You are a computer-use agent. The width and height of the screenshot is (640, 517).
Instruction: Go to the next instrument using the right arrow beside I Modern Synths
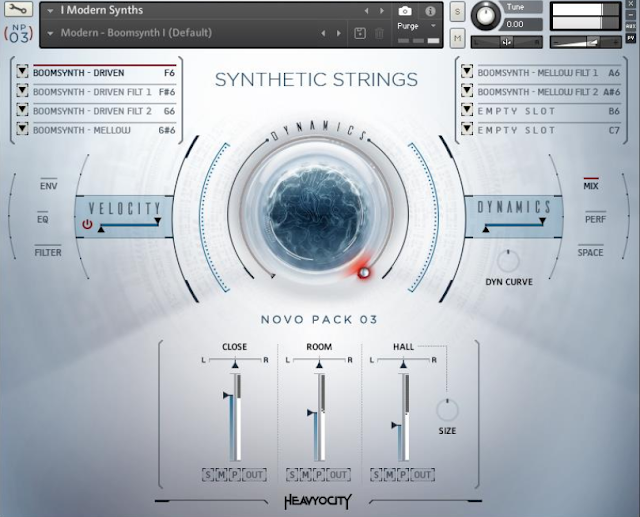click(382, 11)
